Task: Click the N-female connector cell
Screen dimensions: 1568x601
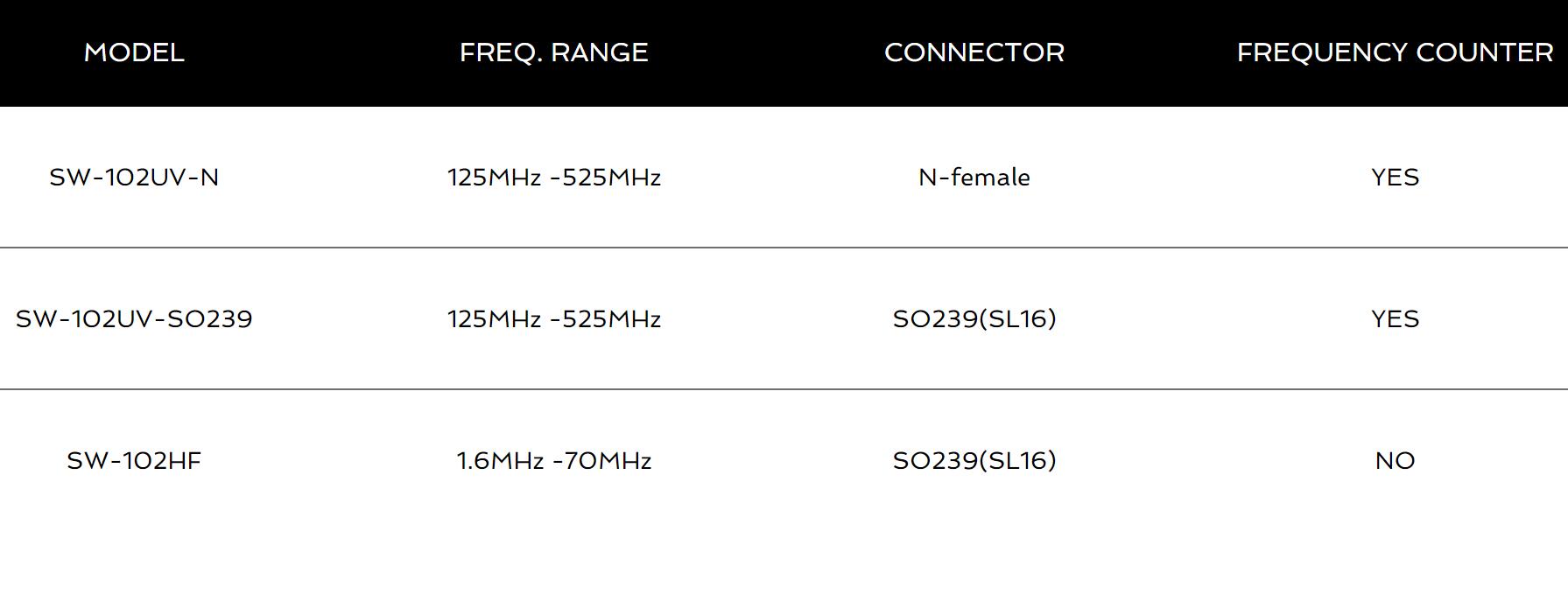Action: (x=974, y=178)
